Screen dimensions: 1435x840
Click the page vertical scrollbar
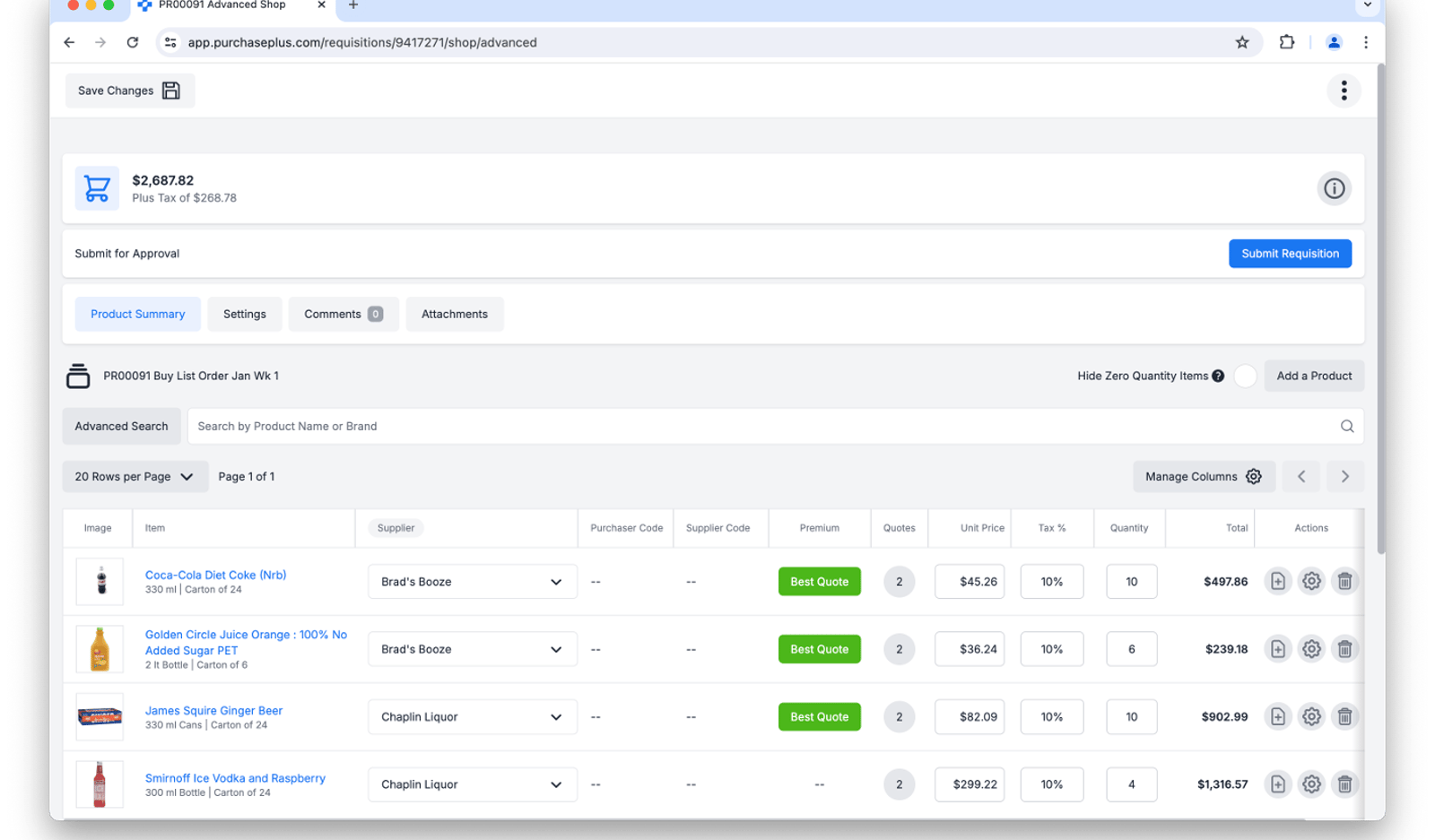pyautogui.click(x=1381, y=309)
